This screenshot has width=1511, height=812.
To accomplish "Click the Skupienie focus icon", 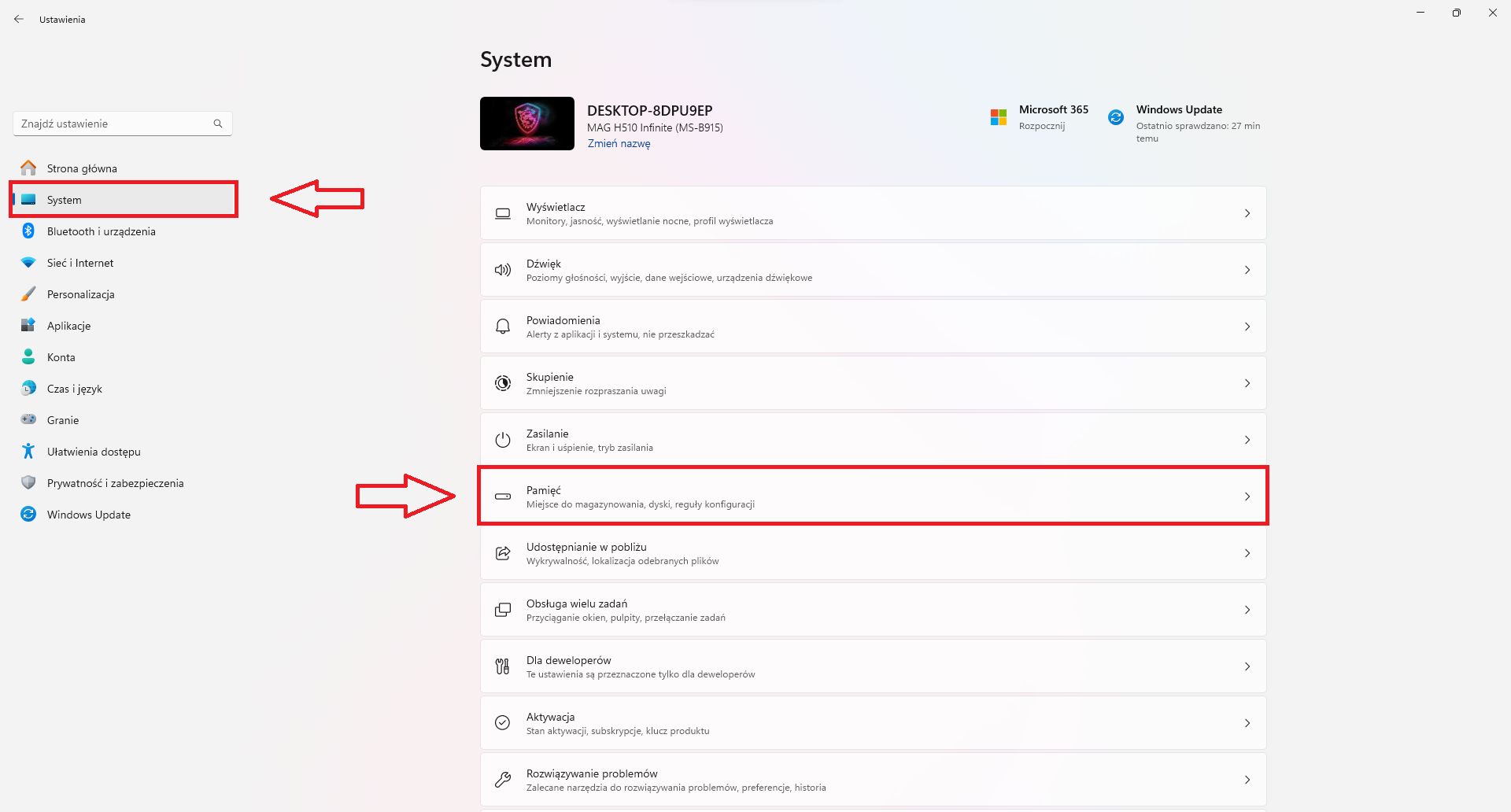I will tap(503, 383).
